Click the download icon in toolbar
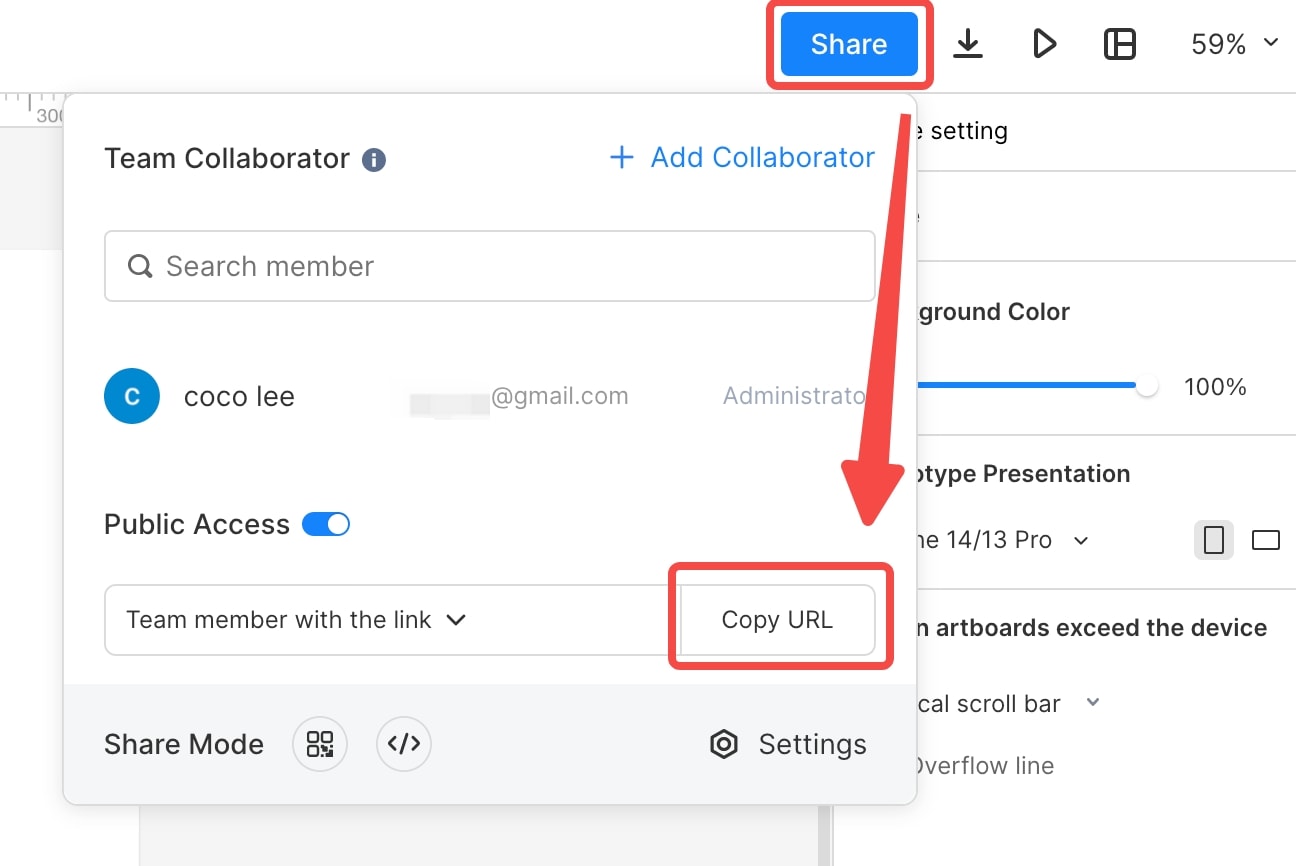This screenshot has width=1296, height=866. (967, 44)
